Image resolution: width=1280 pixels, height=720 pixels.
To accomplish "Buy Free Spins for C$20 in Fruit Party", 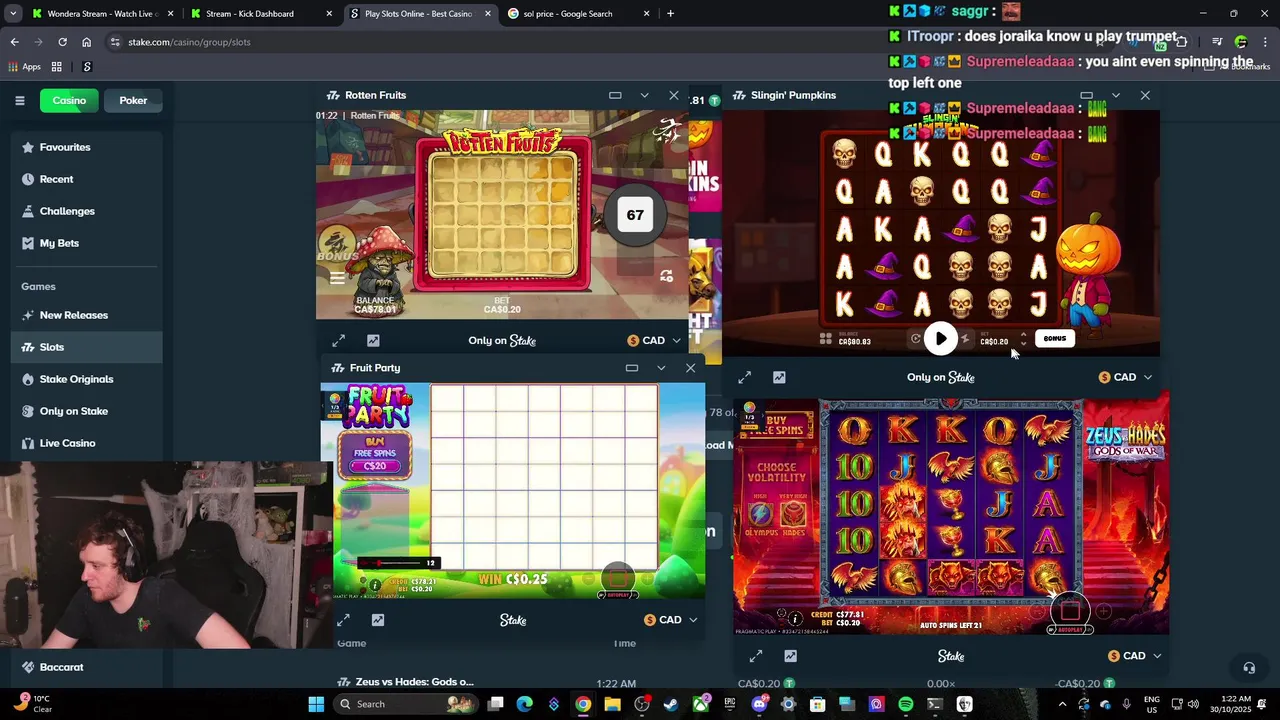I will [375, 454].
